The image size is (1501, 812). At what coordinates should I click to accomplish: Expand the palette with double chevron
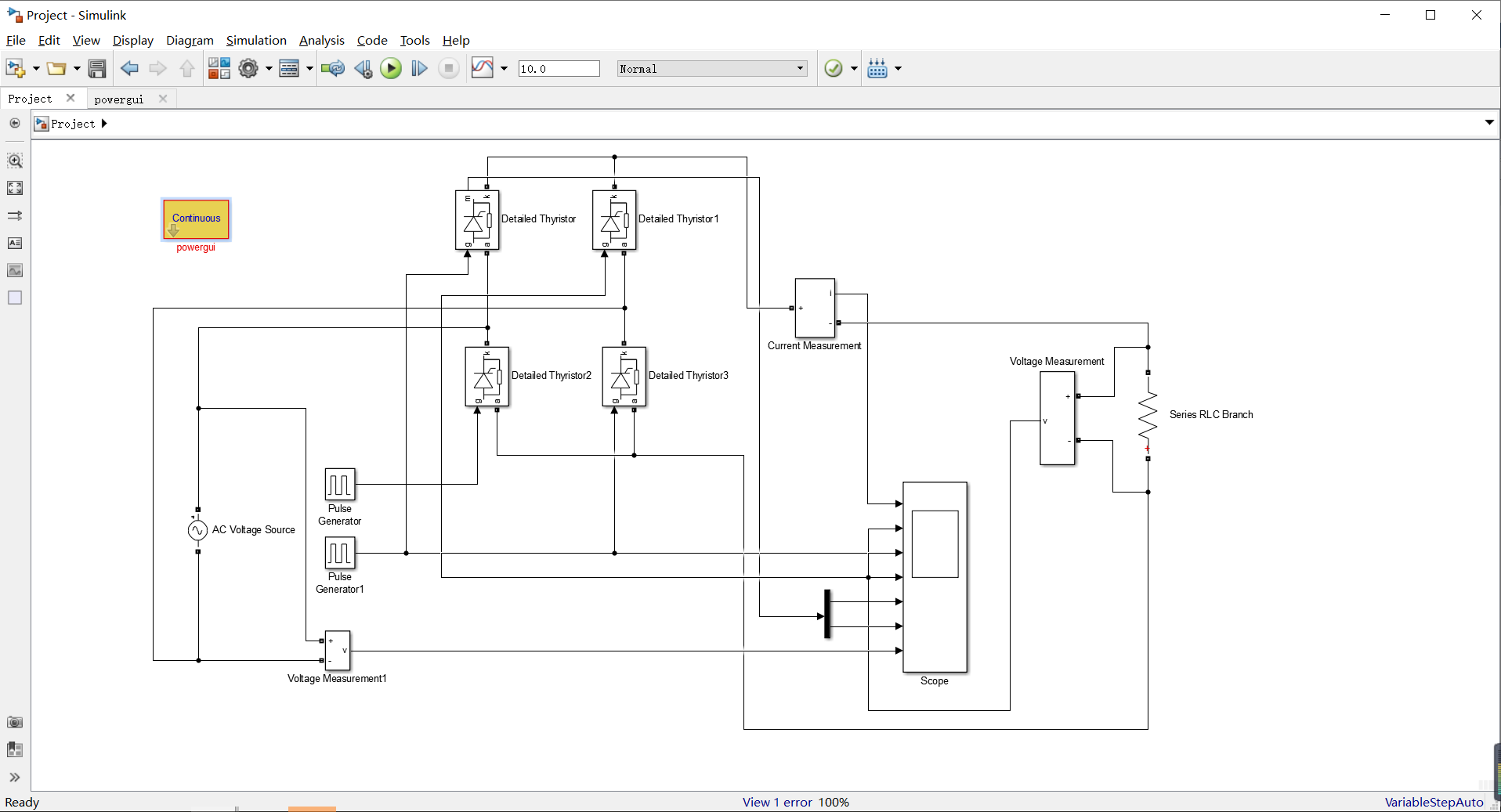click(x=15, y=778)
